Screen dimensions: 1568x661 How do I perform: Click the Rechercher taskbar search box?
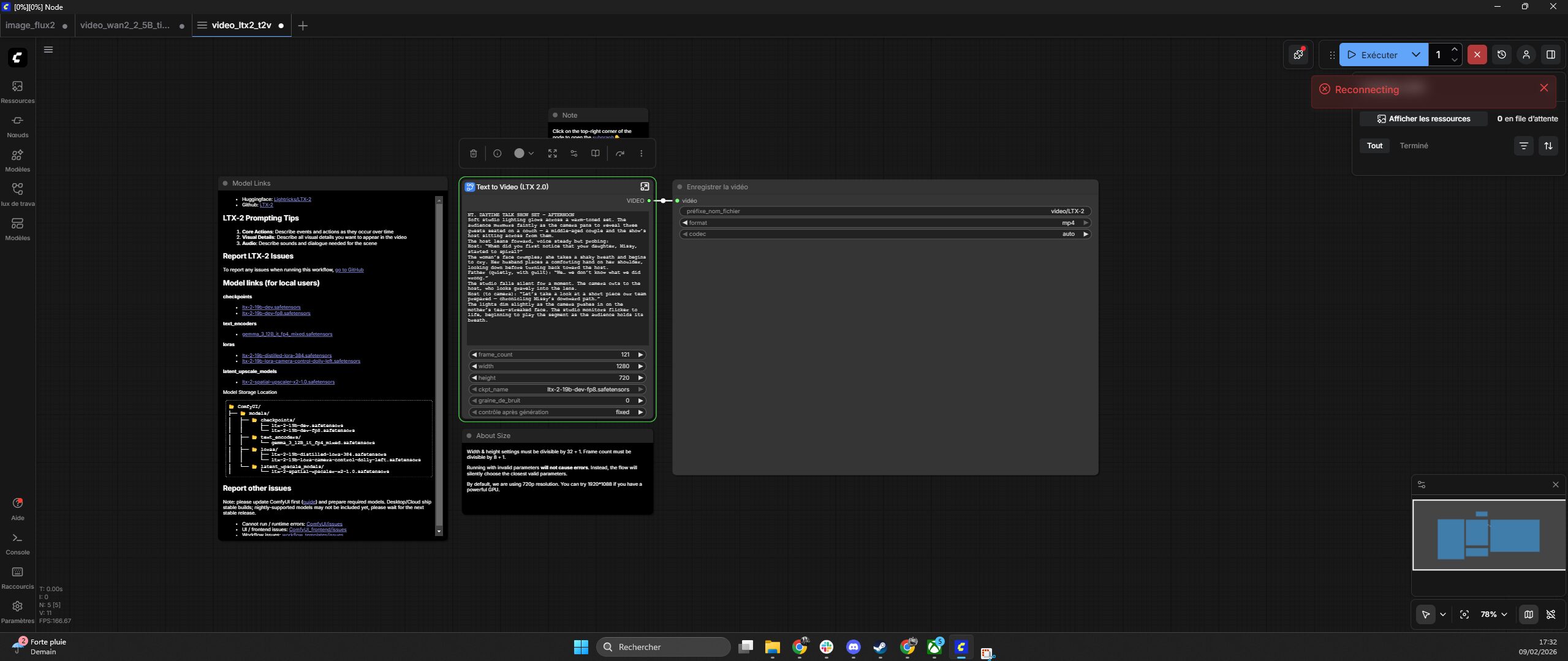pyautogui.click(x=663, y=647)
